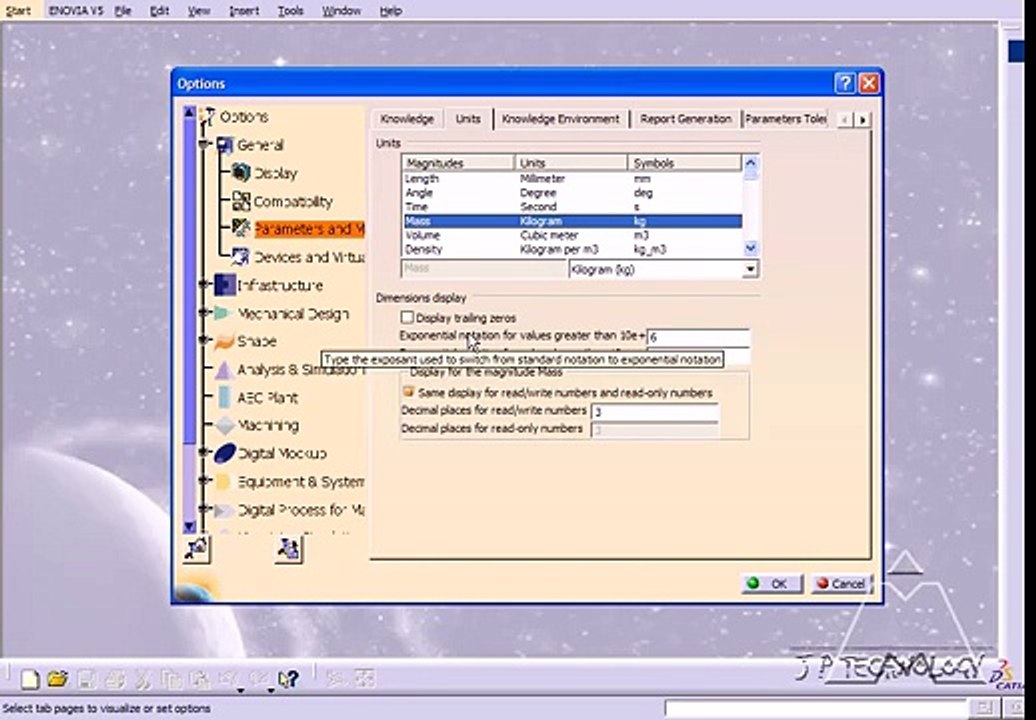Select the Units tab
The width and height of the screenshot is (1036, 720).
(468, 119)
